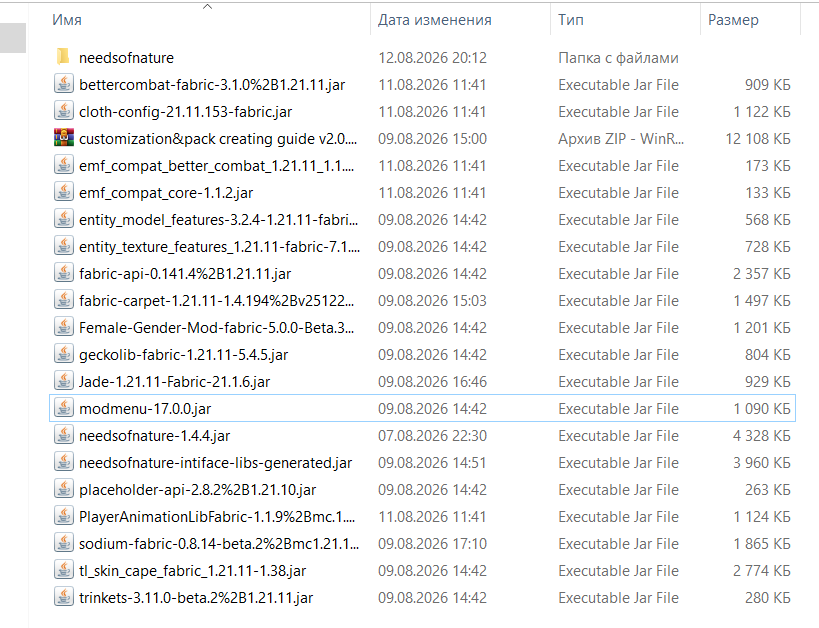Screen dimensions: 819x628
Task: Click the sodium-fabric jar icon
Action: (64, 543)
